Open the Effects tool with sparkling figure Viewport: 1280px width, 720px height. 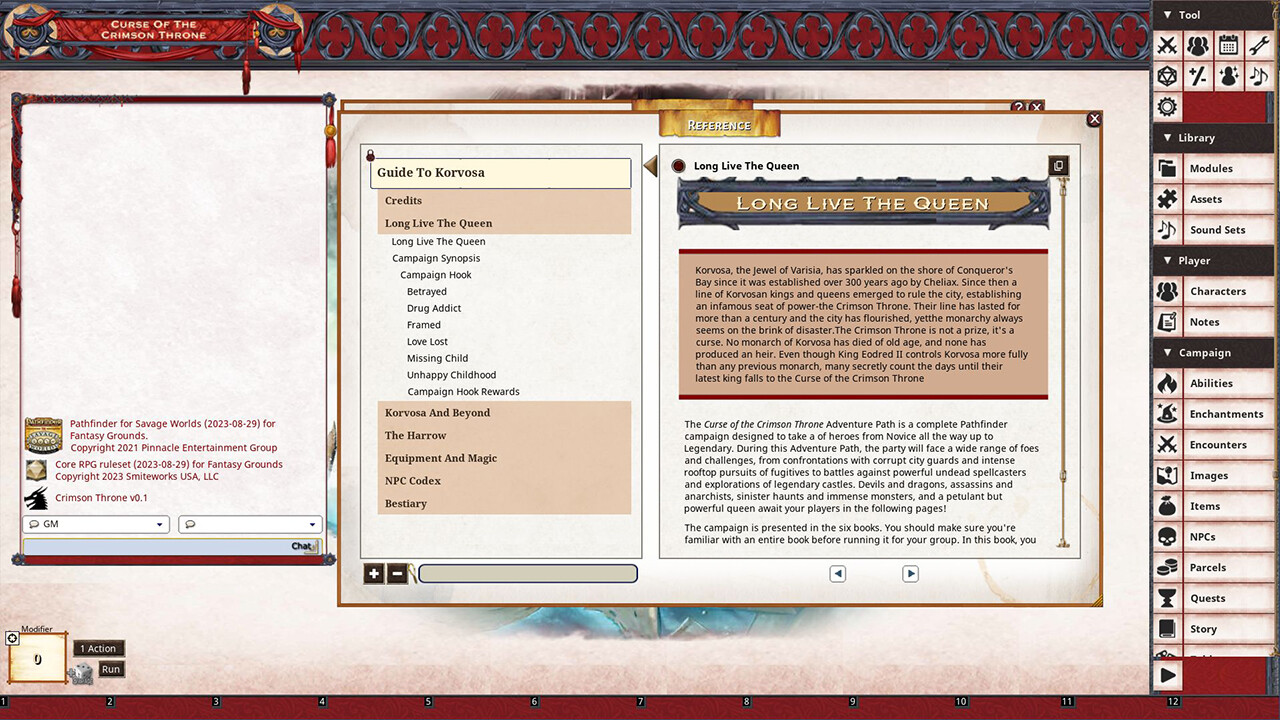tap(1228, 75)
